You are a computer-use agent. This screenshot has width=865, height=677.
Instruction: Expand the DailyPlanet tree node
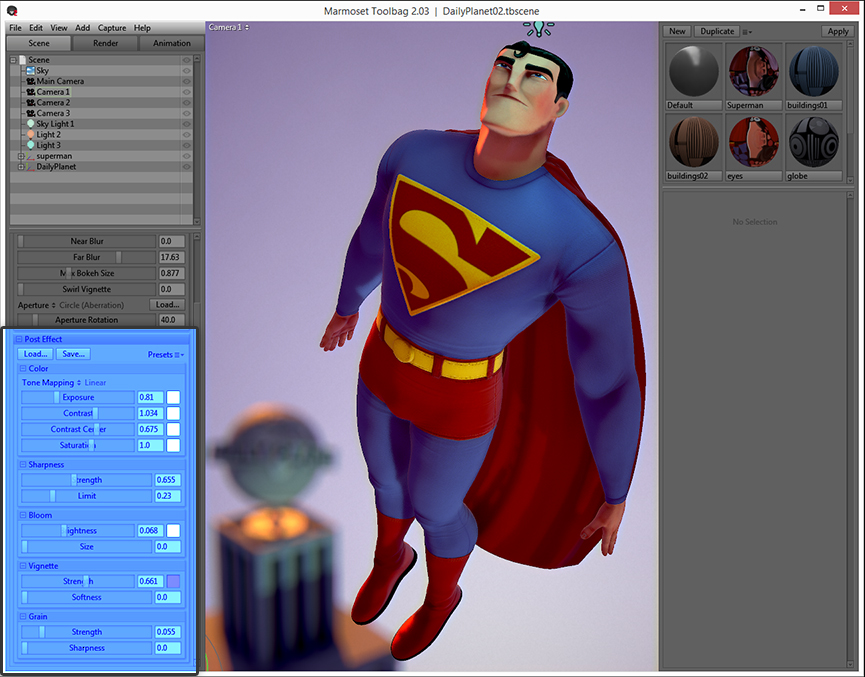coord(21,167)
